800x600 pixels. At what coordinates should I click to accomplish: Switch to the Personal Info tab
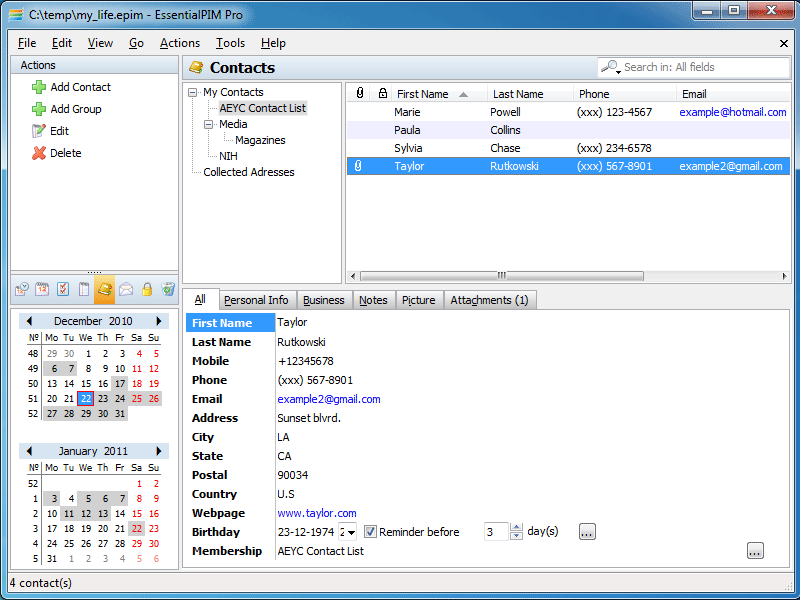coord(256,300)
